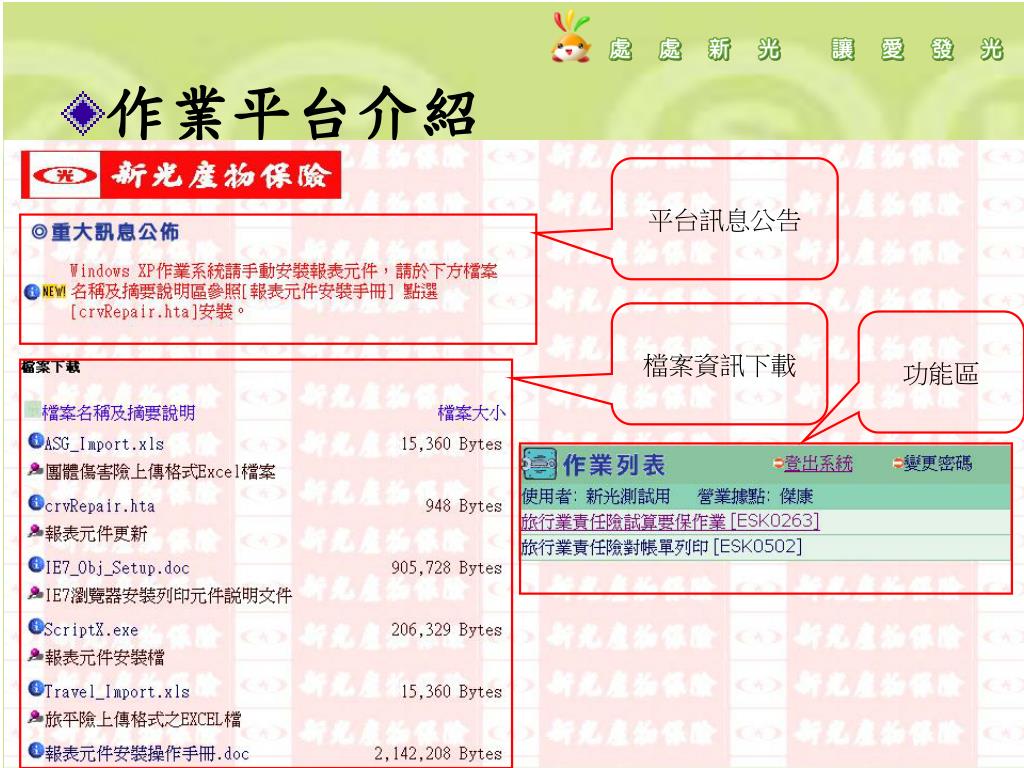
Task: Click the 2,142,208 Bytes file size
Action: click(438, 754)
